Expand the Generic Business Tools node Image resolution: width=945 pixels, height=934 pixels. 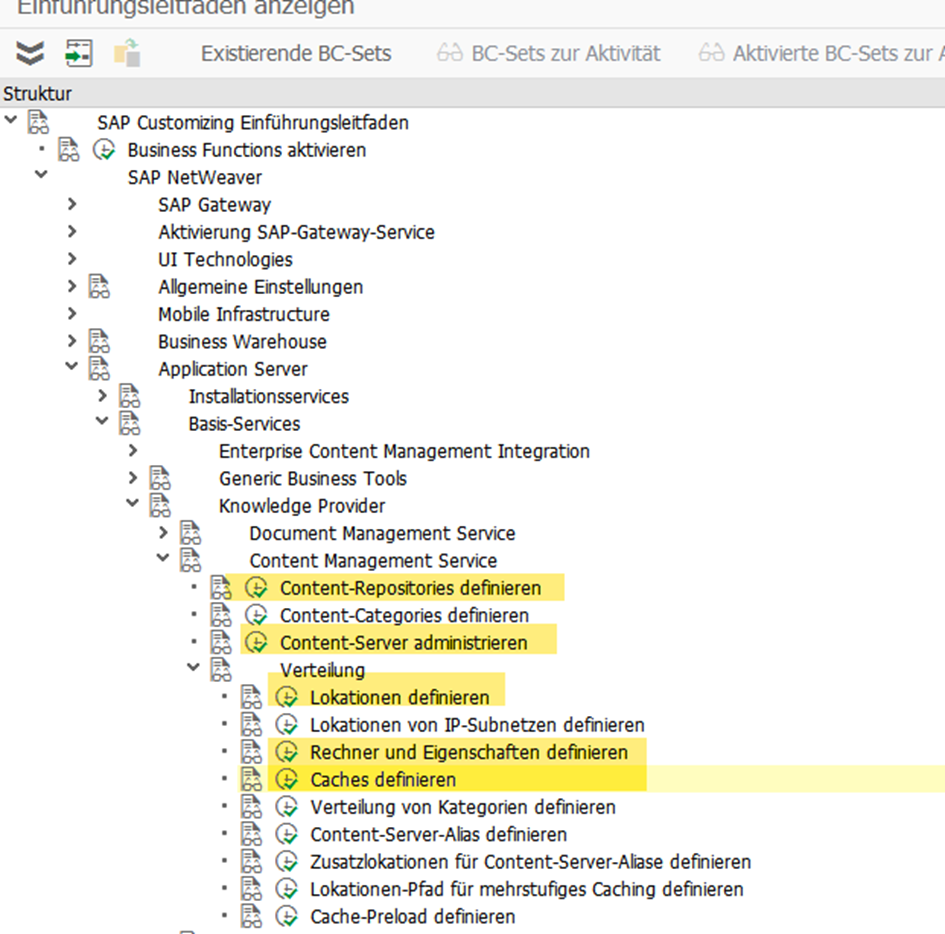pyautogui.click(x=133, y=477)
